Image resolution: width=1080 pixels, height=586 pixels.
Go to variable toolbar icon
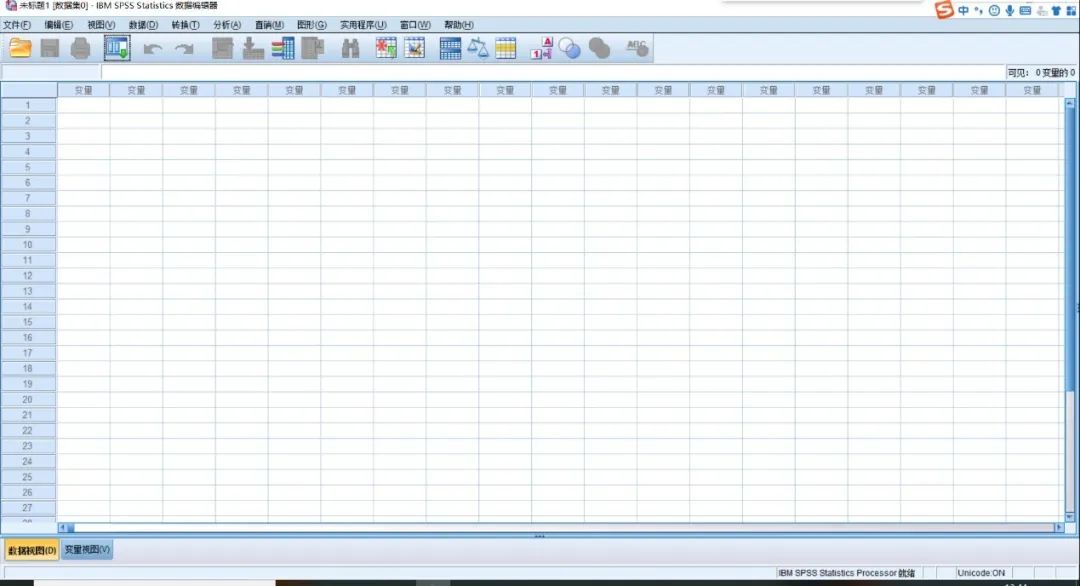point(253,48)
